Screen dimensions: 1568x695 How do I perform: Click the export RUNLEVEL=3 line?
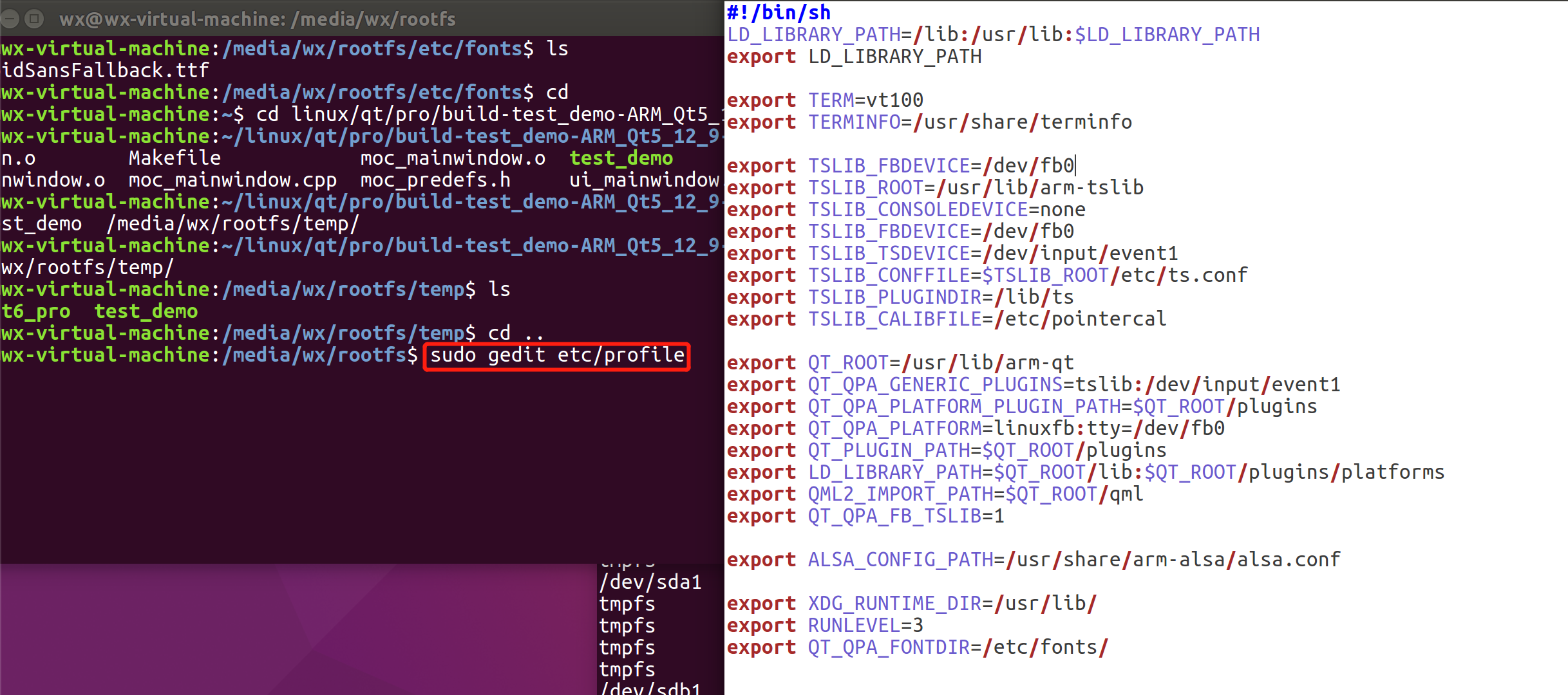825,625
